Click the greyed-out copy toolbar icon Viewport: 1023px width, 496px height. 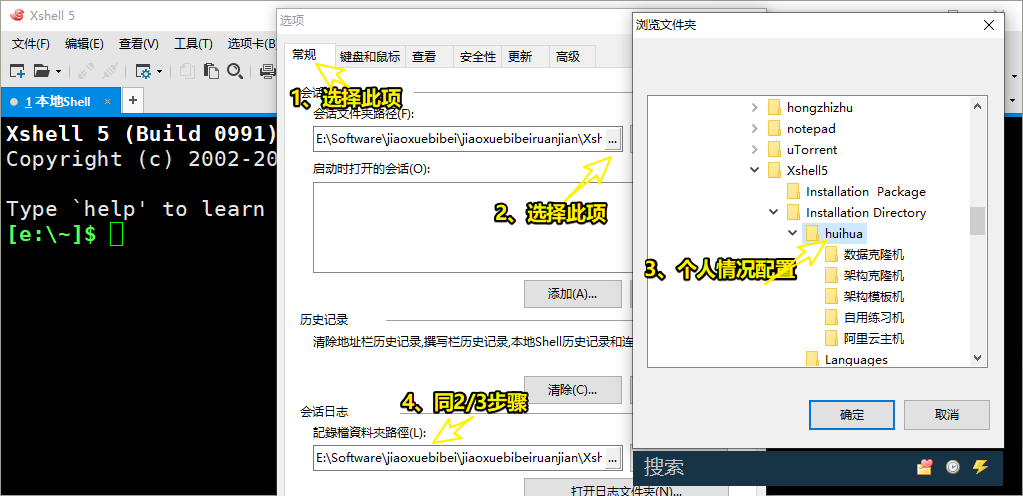click(x=187, y=71)
